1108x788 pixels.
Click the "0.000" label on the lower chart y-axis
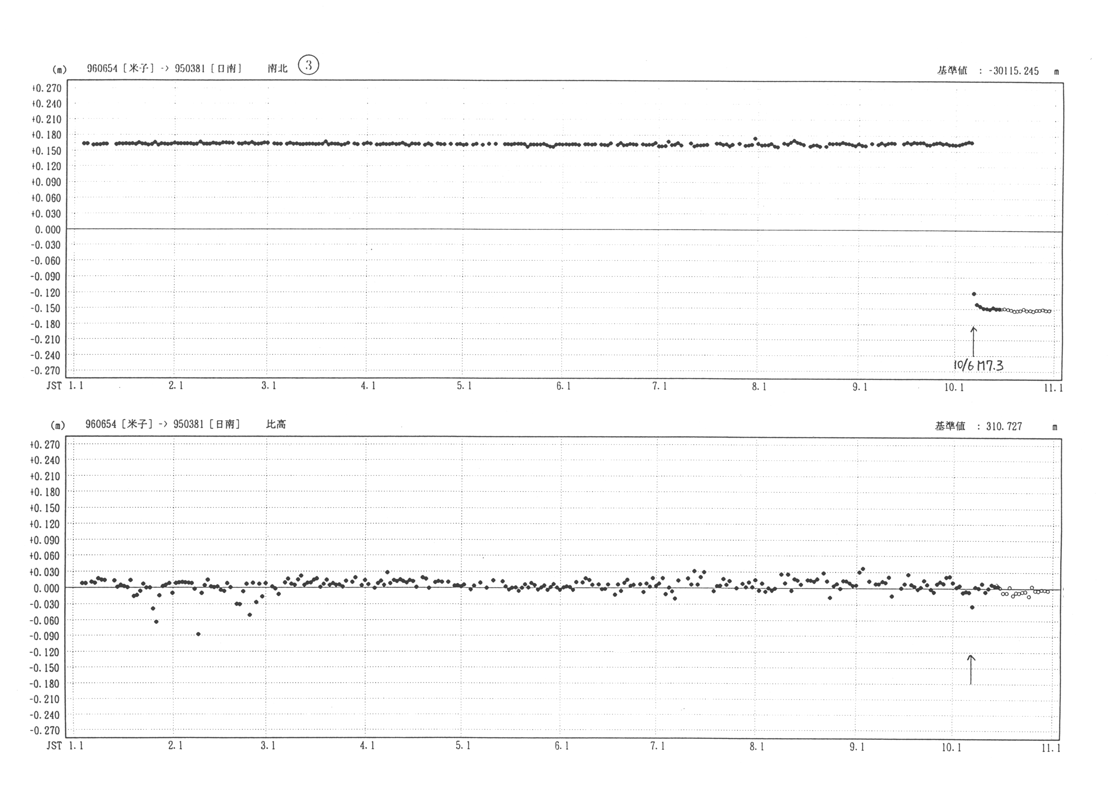point(49,588)
